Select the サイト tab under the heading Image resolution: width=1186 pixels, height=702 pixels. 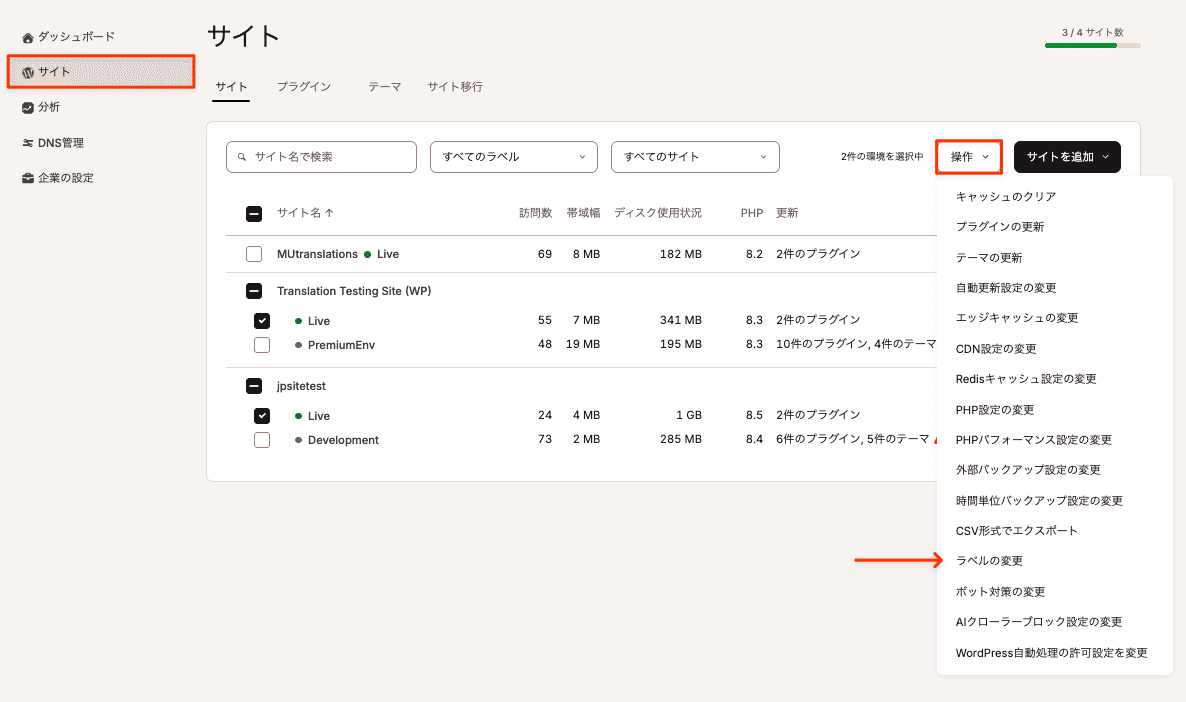(231, 87)
